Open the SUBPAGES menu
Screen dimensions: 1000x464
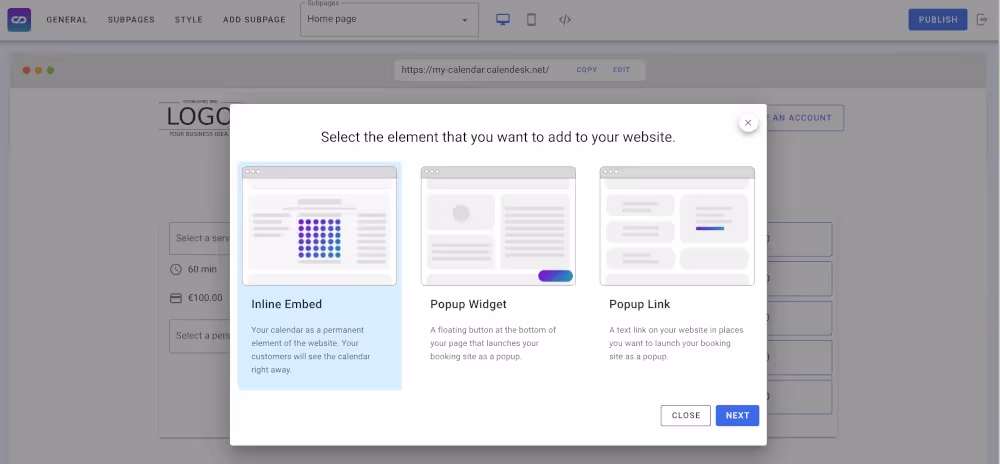(x=131, y=20)
